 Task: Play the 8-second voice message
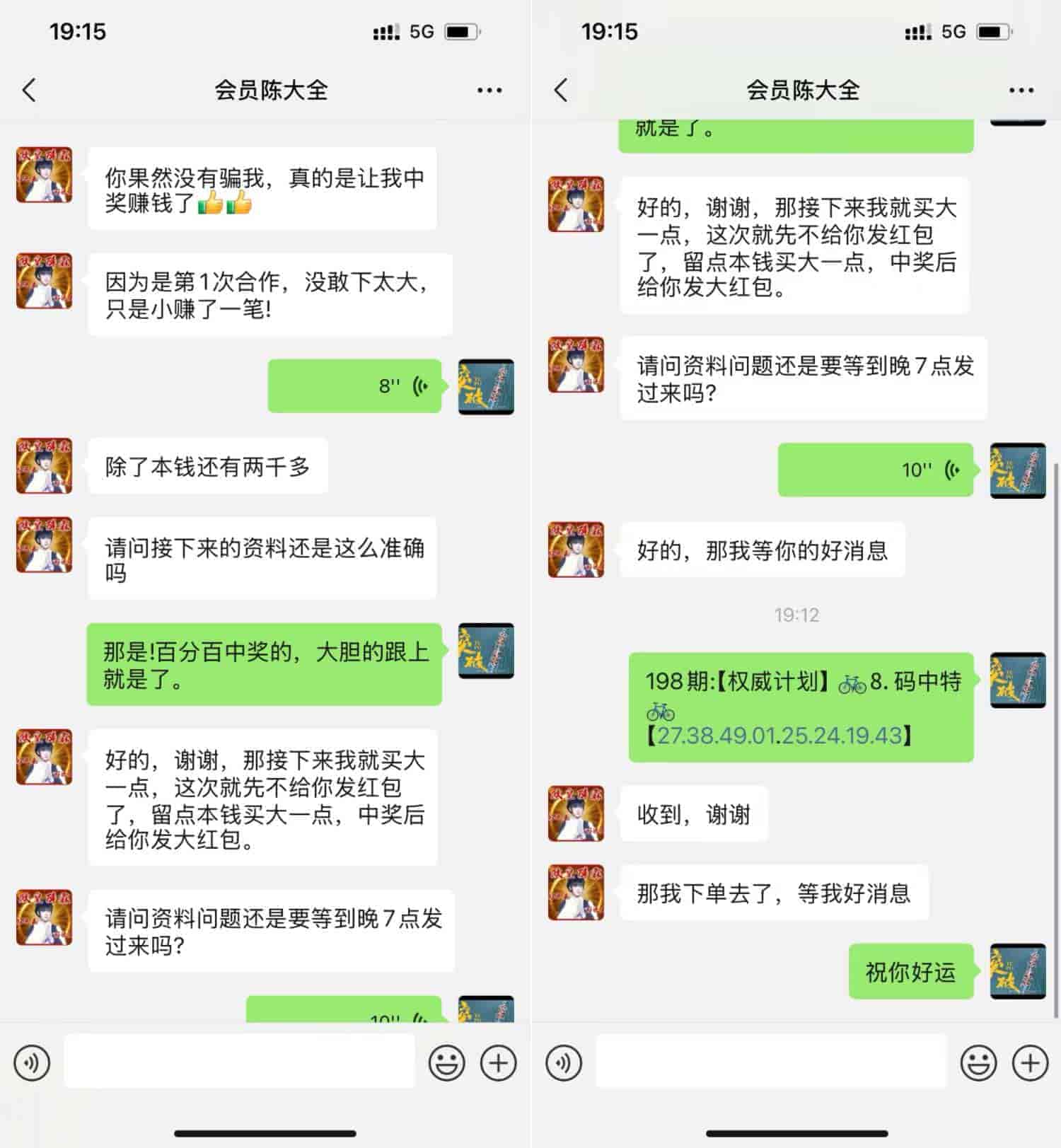(355, 386)
